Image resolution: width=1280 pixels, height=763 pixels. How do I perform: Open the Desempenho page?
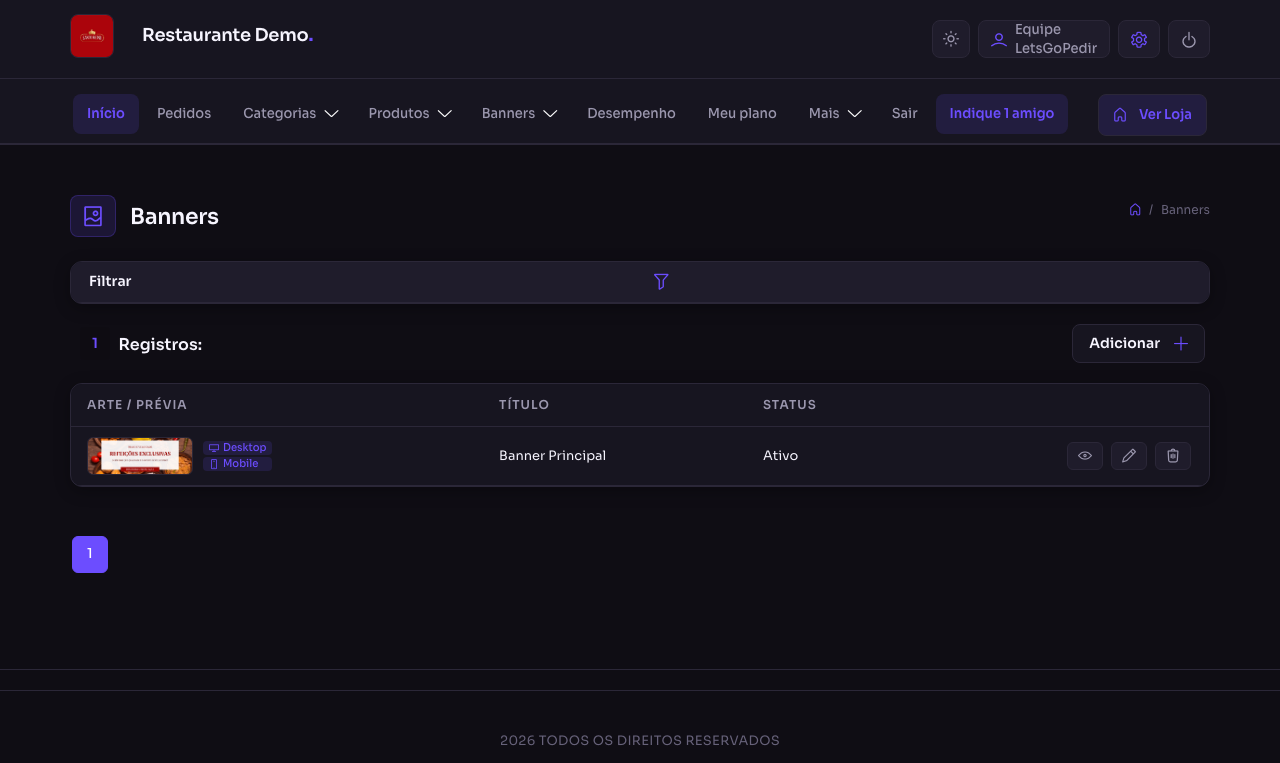point(631,114)
